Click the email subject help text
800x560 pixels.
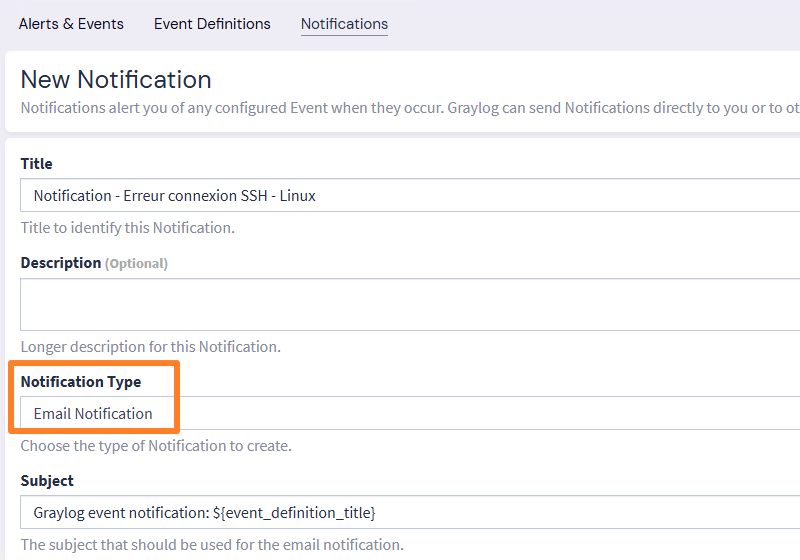point(212,545)
